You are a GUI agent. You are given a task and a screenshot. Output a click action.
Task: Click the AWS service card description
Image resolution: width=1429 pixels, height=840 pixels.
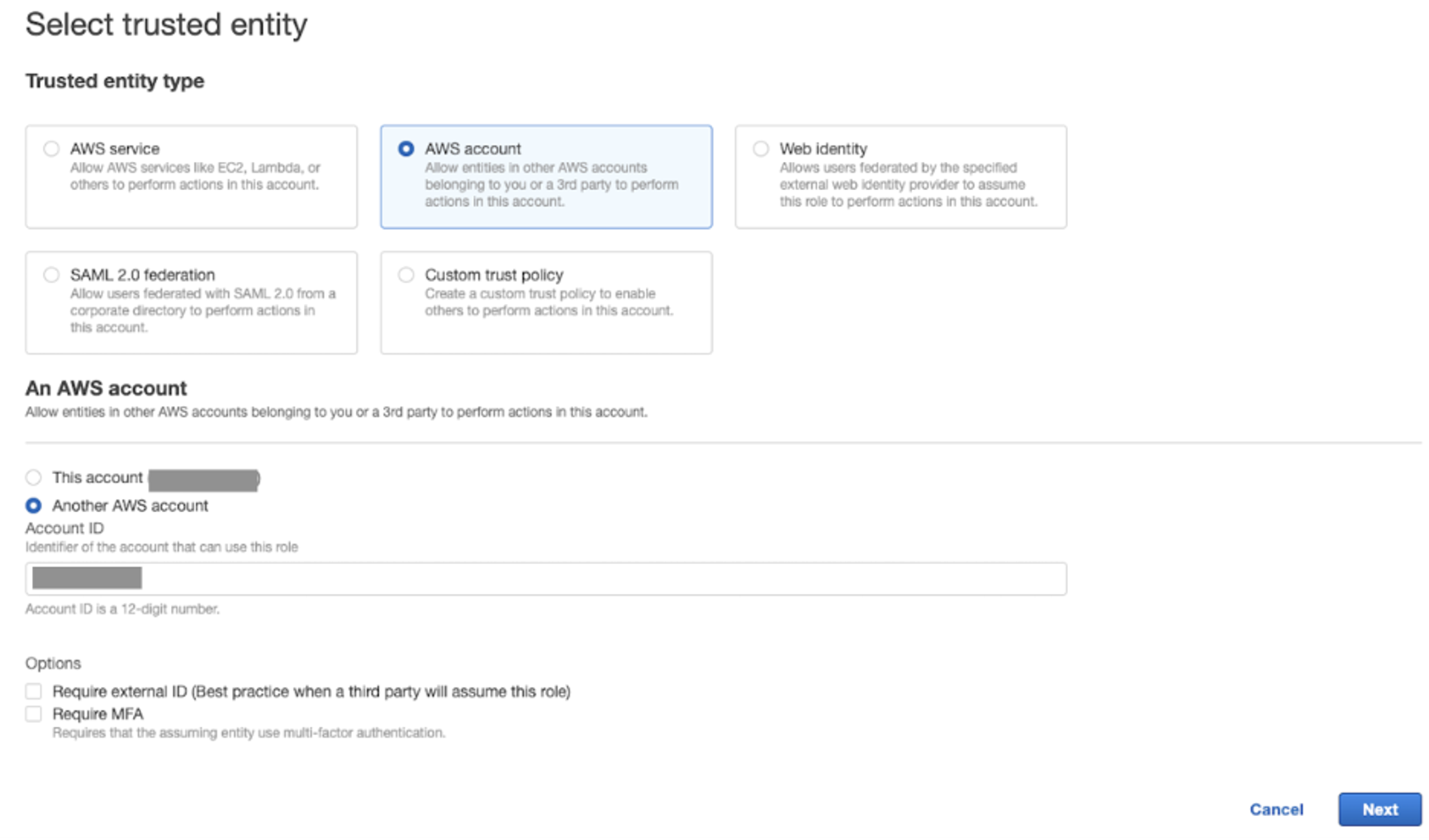click(x=195, y=176)
